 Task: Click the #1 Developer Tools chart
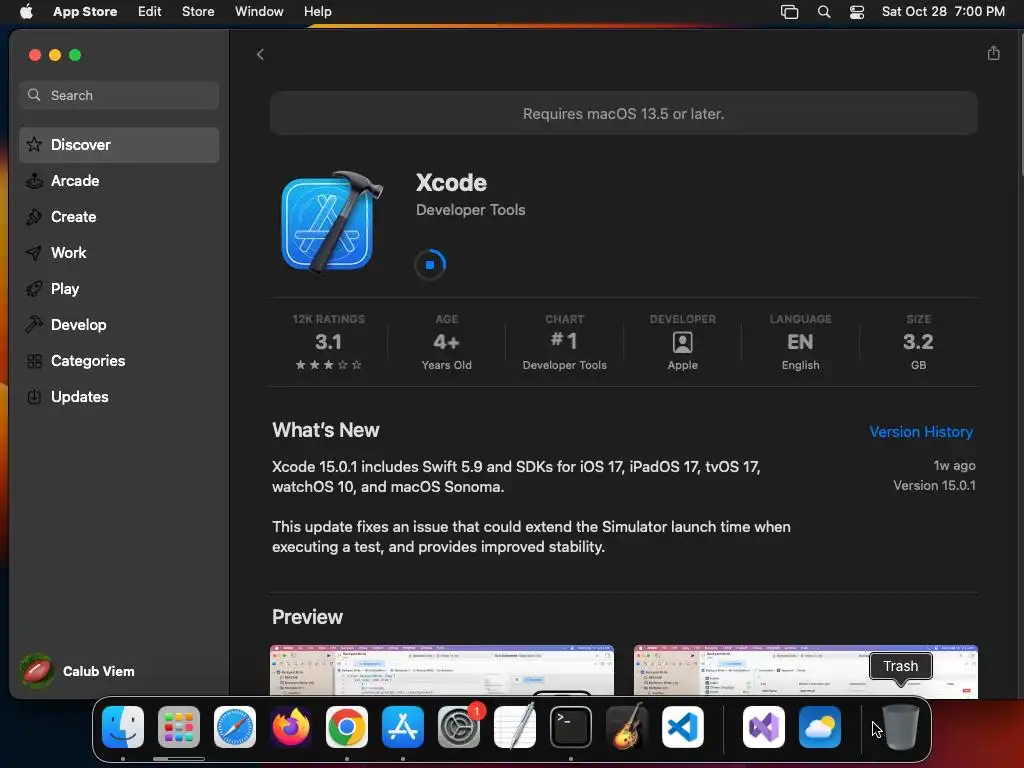click(564, 342)
